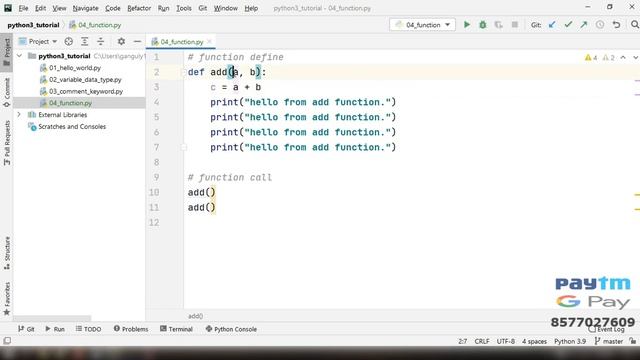The height and width of the screenshot is (360, 640).
Task: Hide the Project tool window
Action: [x=137, y=41]
